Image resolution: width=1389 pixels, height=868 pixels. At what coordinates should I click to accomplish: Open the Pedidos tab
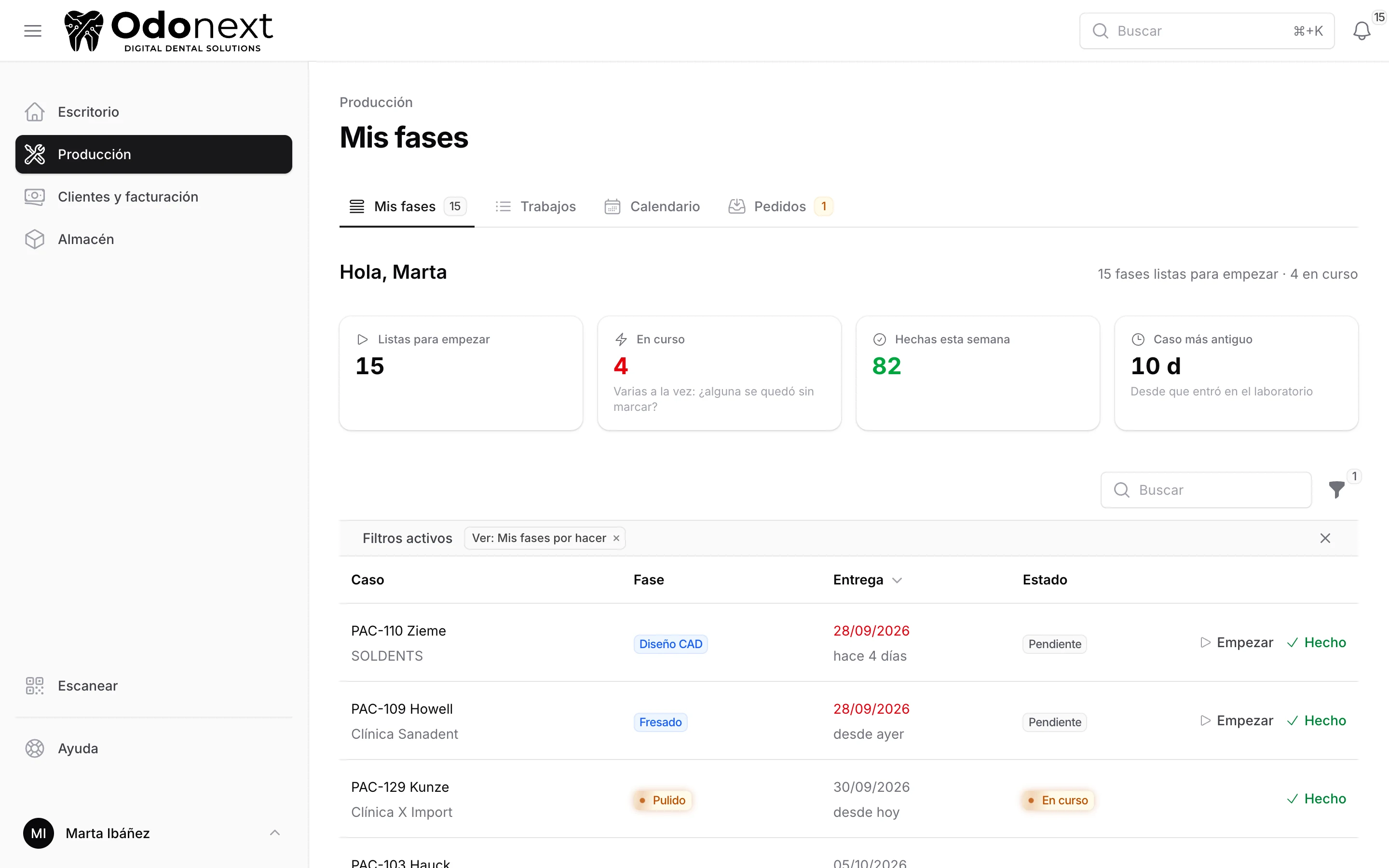click(x=780, y=207)
